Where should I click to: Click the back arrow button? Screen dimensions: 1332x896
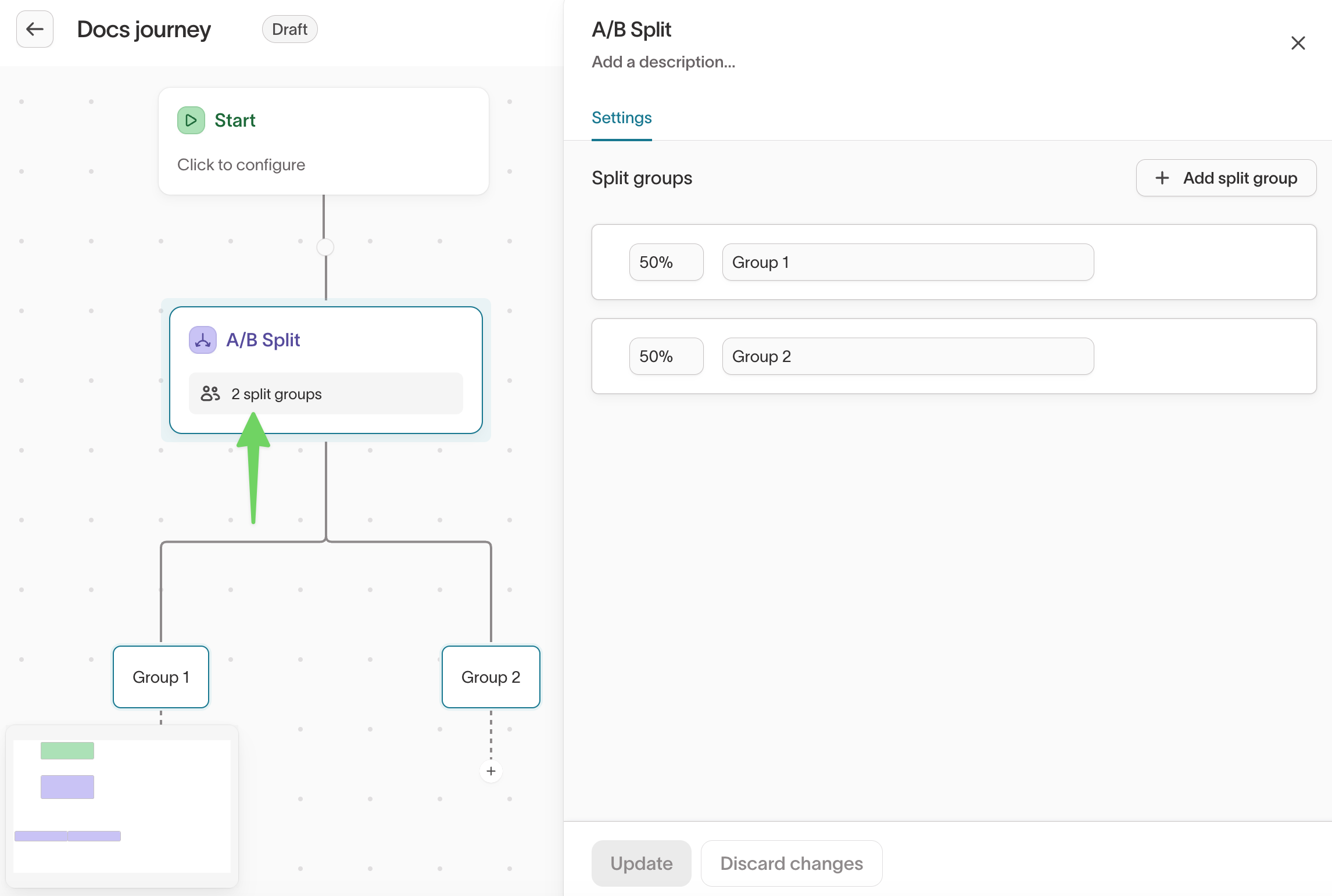(35, 29)
